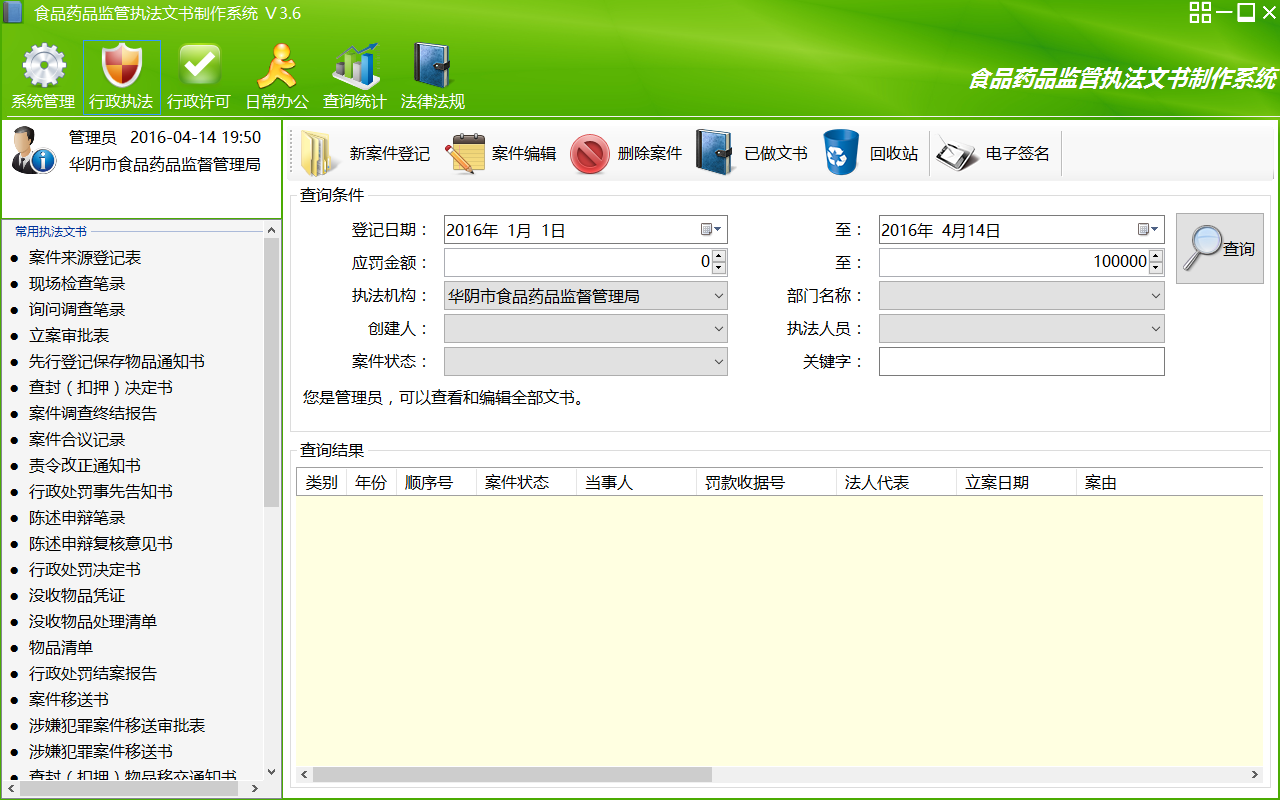Expand the 案件状态 dropdown
Viewport: 1280px width, 800px height.
(x=718, y=362)
